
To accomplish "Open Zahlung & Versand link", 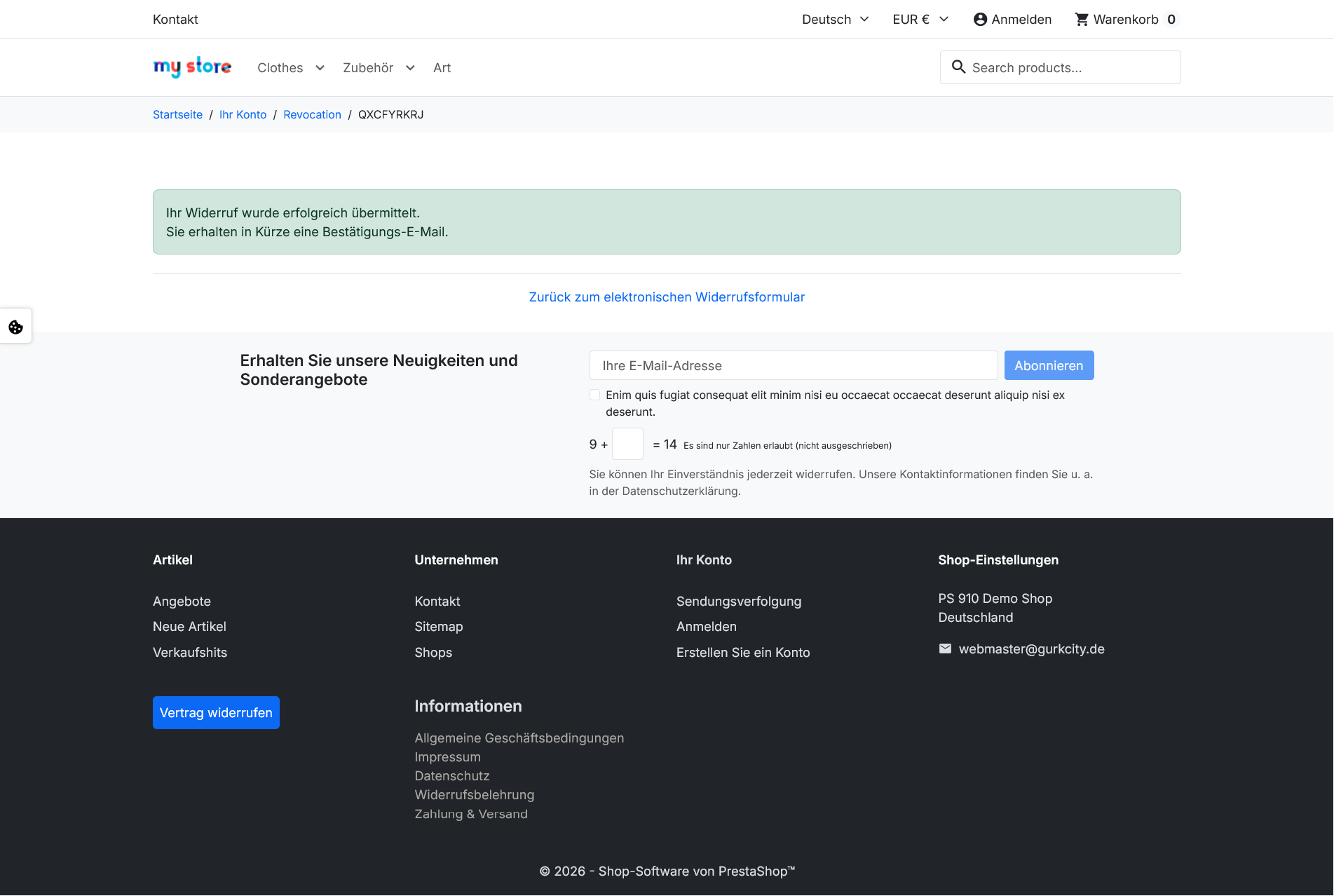I will [471, 814].
